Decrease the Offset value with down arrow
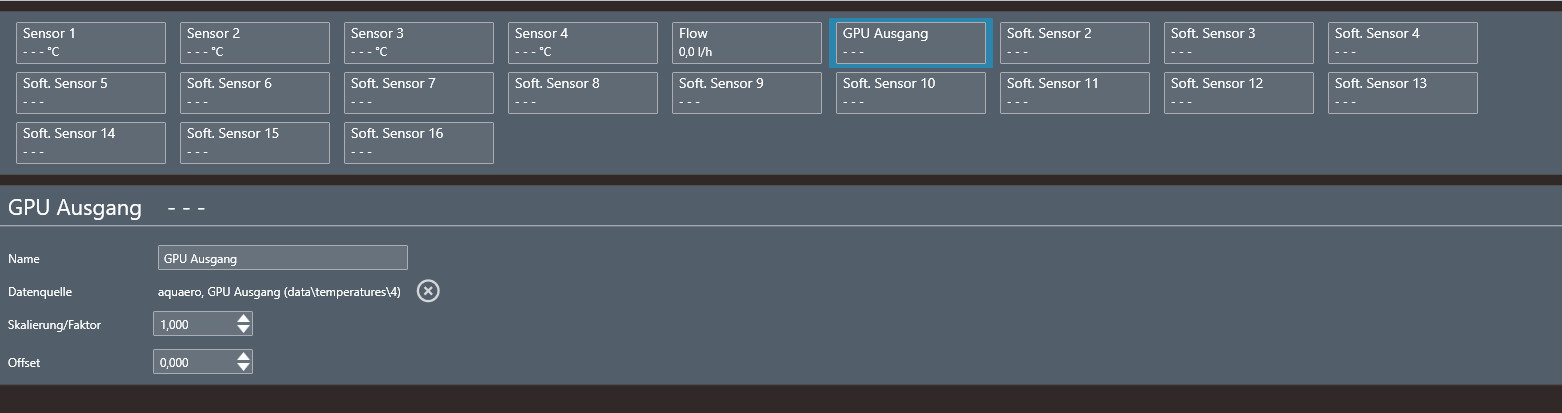The image size is (1562, 413). [243, 367]
